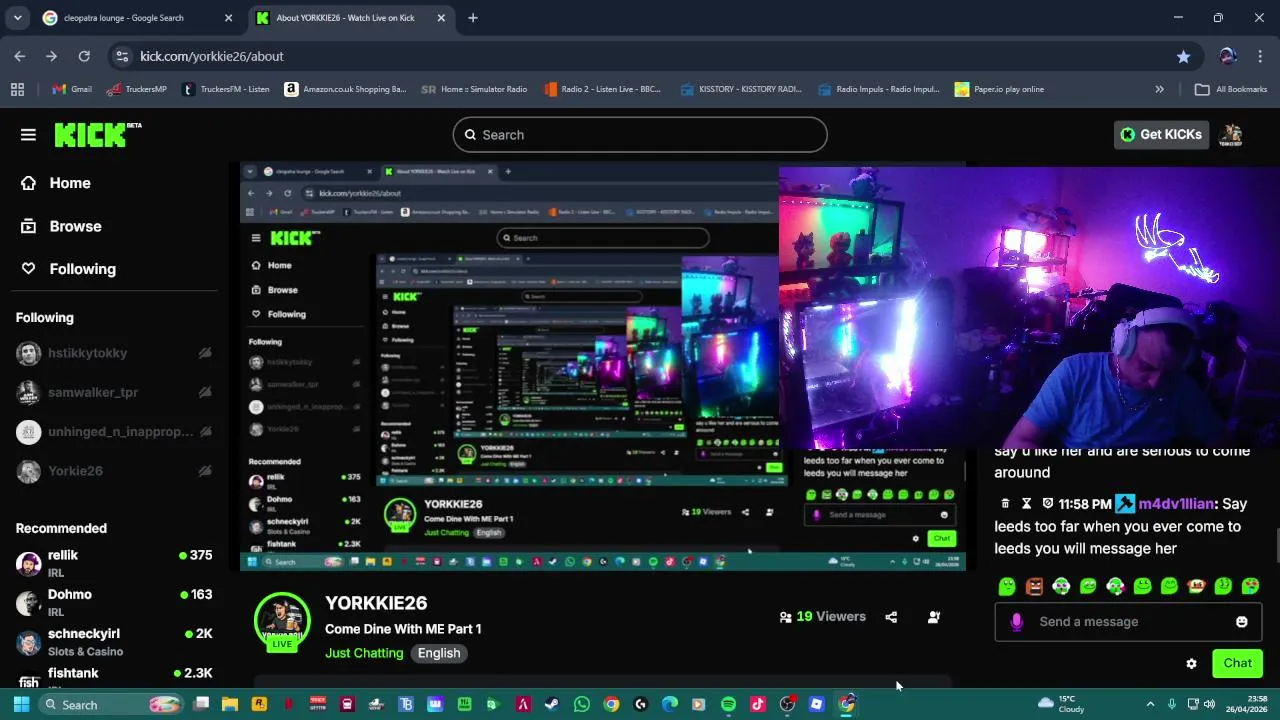
Task: Pick the first green smiling emote
Action: click(1007, 586)
